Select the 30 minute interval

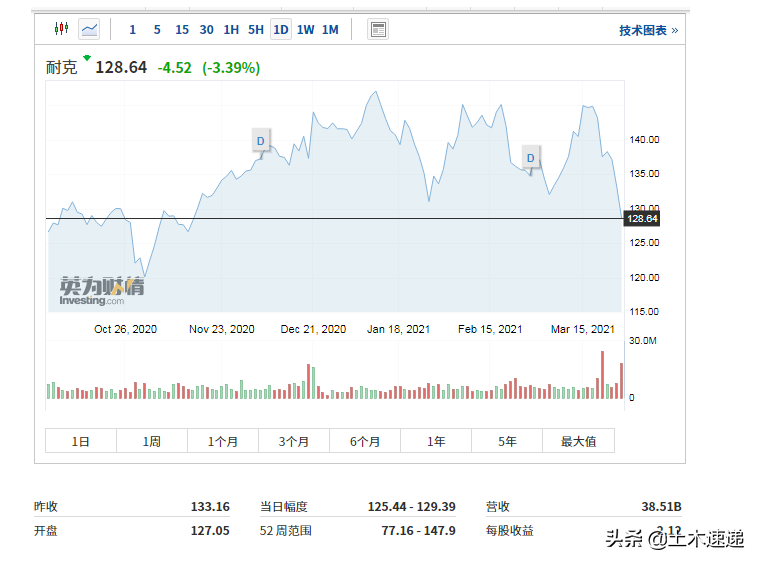pyautogui.click(x=206, y=30)
